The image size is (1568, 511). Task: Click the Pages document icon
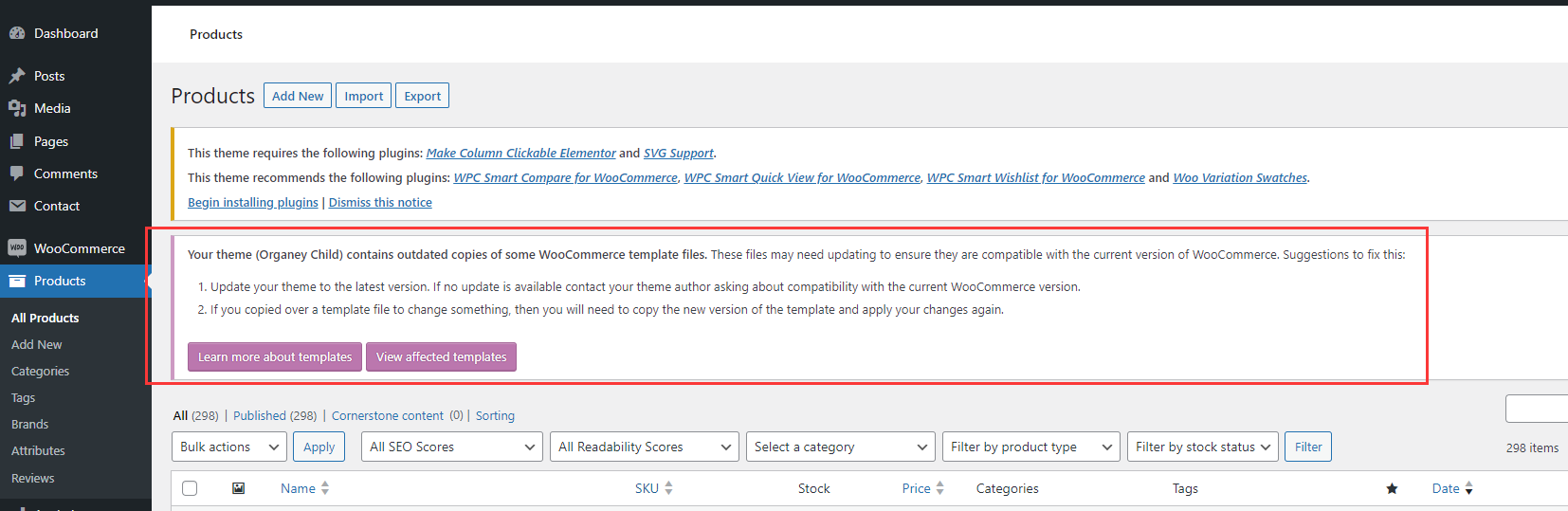click(x=17, y=141)
